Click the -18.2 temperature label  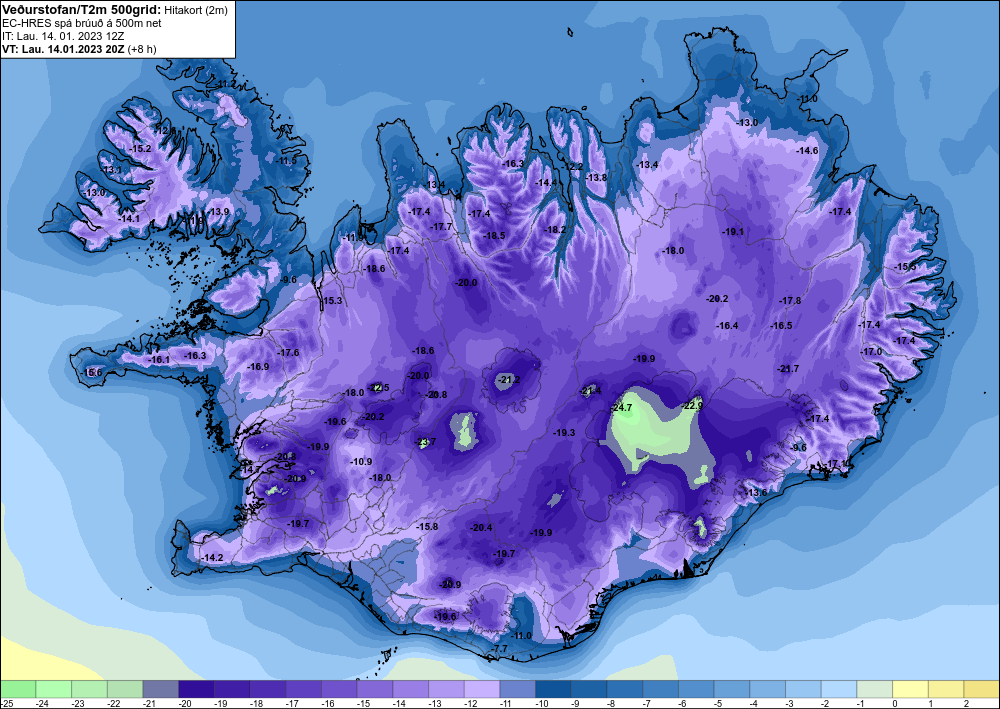click(555, 230)
